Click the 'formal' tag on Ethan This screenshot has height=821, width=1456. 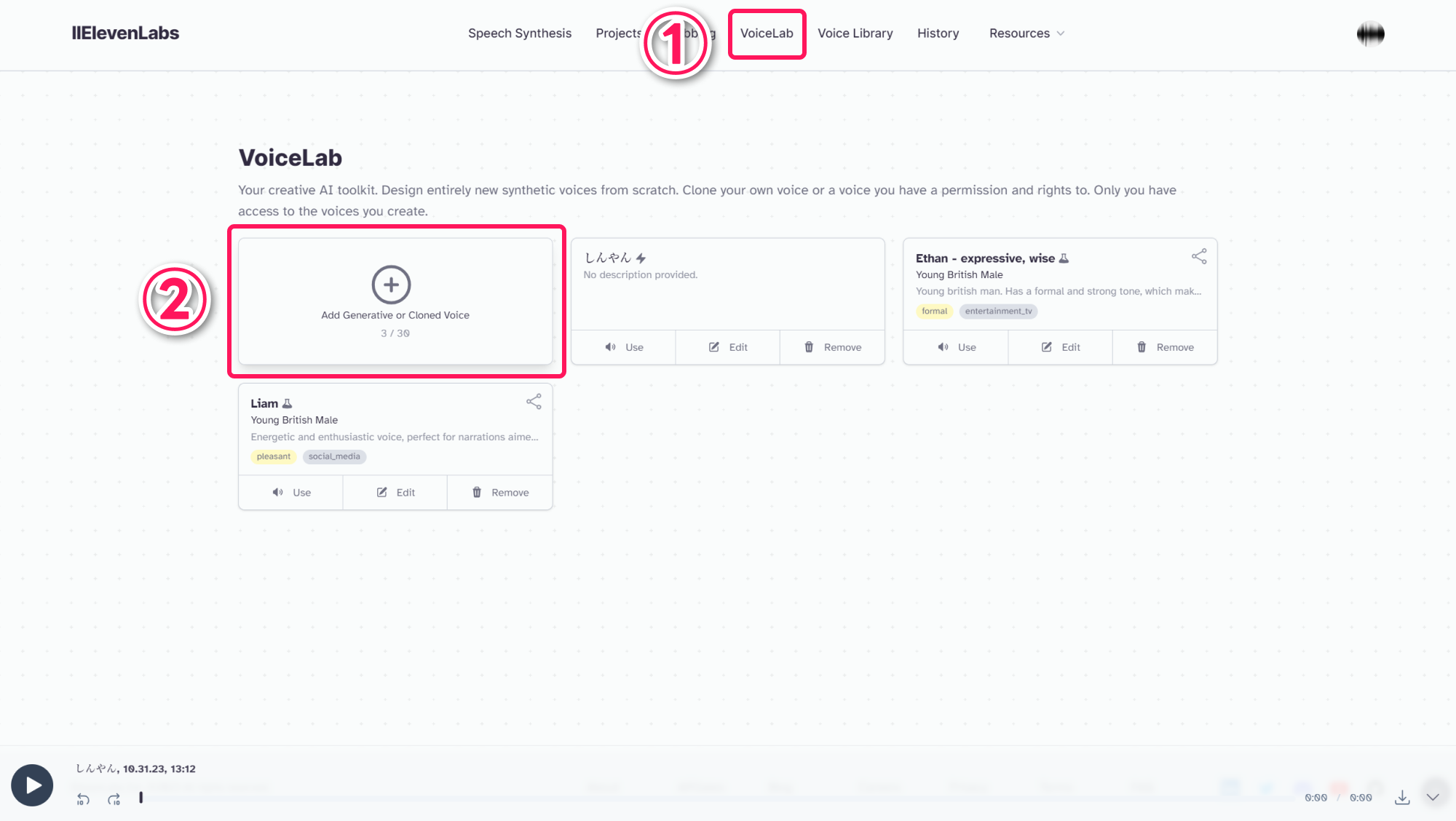[934, 312]
